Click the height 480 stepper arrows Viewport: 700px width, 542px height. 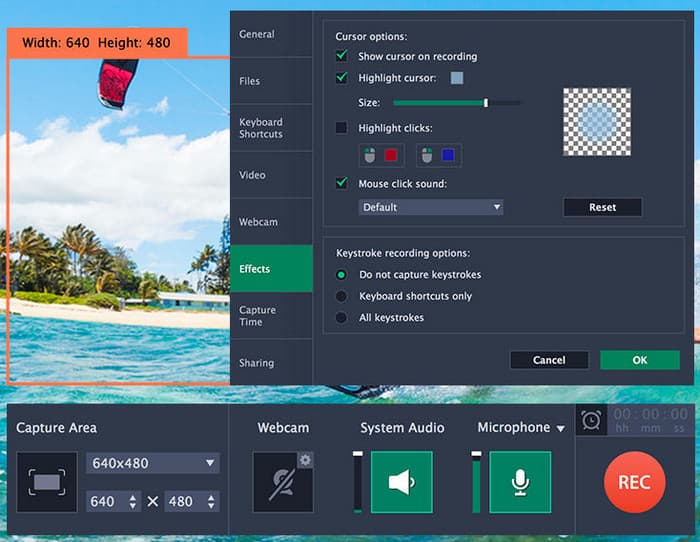pyautogui.click(x=211, y=501)
